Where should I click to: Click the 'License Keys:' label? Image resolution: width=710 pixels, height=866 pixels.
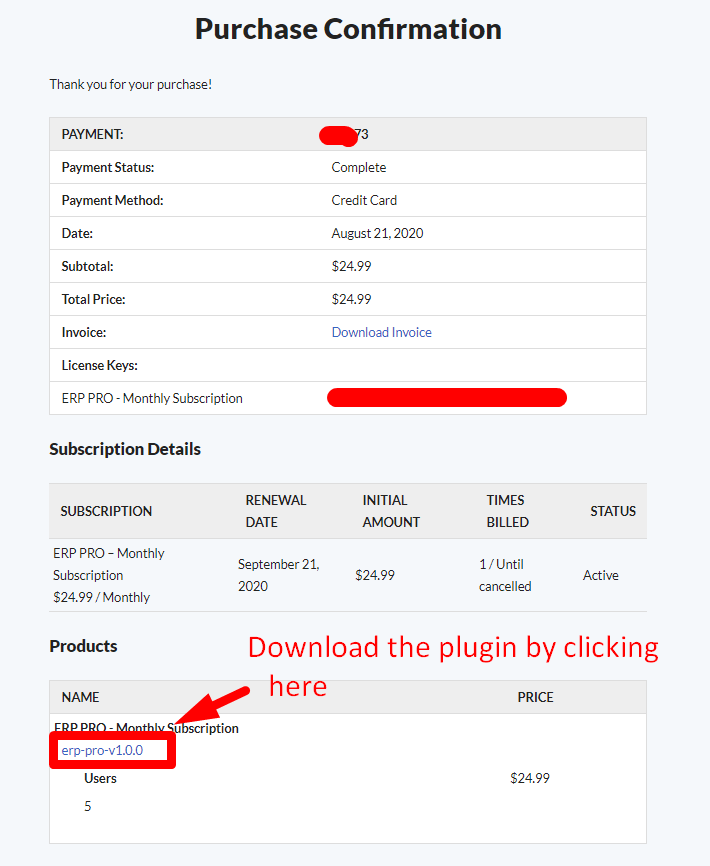pyautogui.click(x=99, y=365)
